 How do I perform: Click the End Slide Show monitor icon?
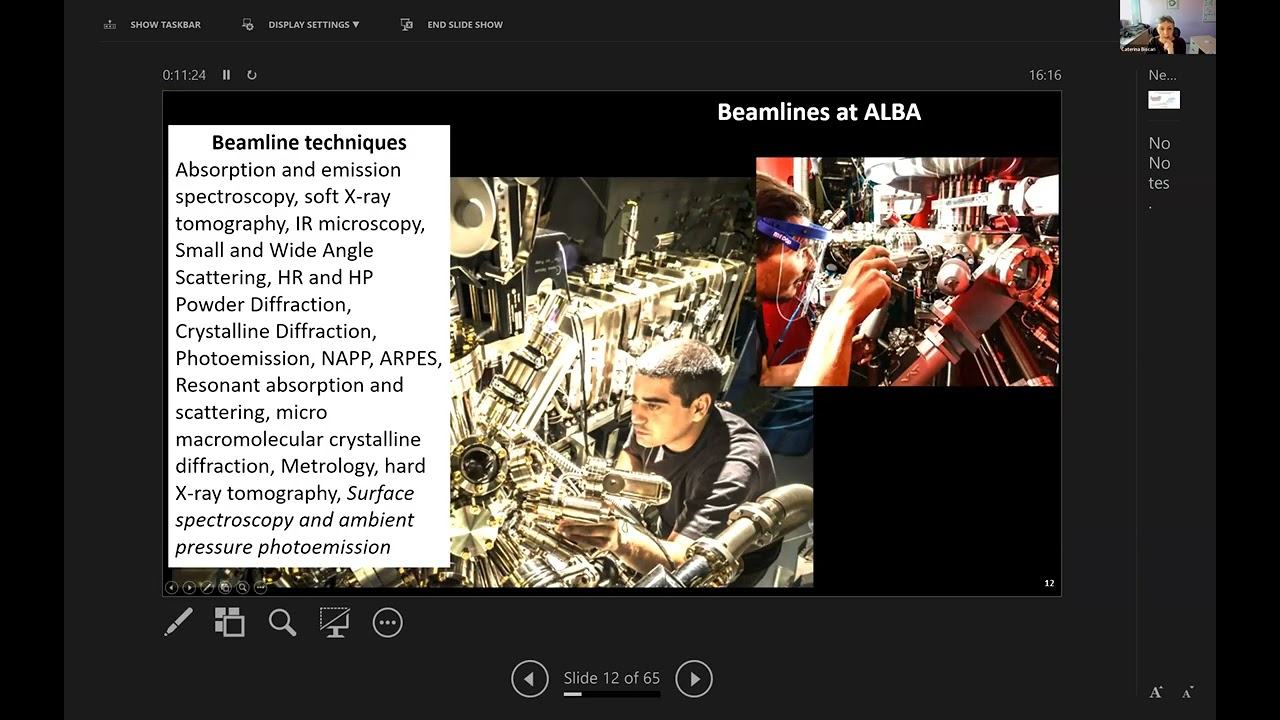point(407,25)
